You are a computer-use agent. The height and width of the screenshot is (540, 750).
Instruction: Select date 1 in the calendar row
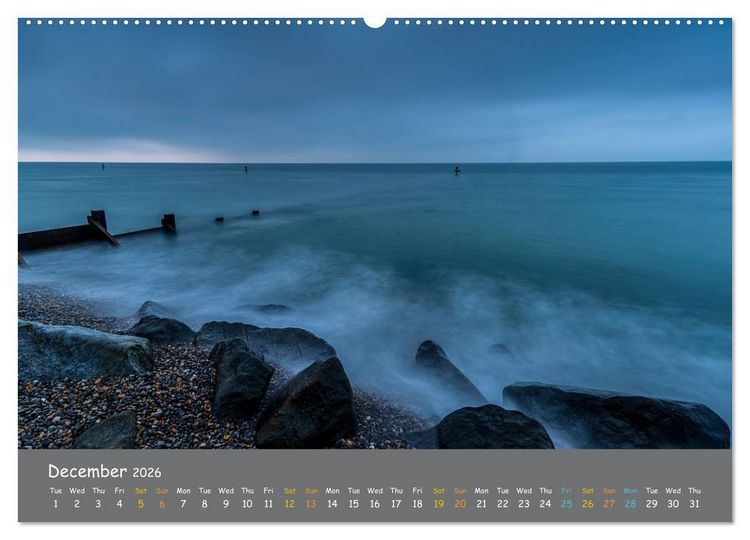pyautogui.click(x=55, y=504)
